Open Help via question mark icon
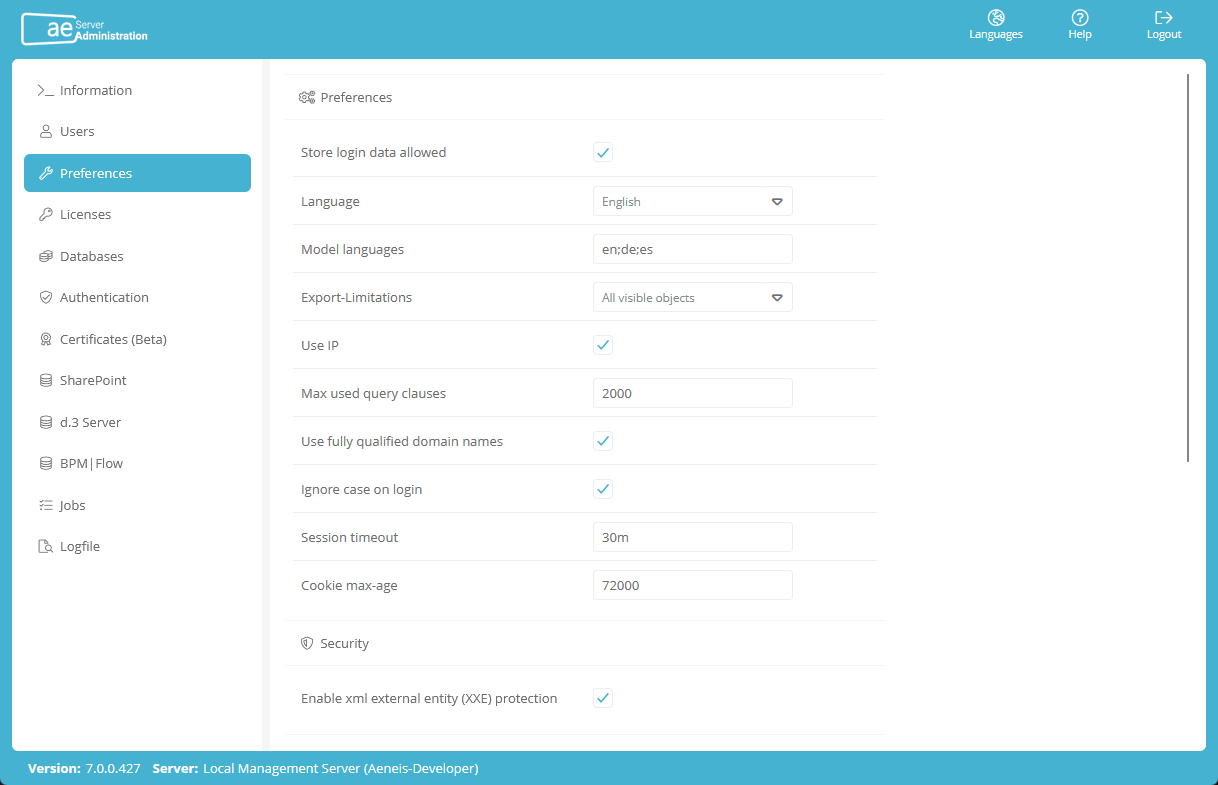Image resolution: width=1218 pixels, height=785 pixels. coord(1079,18)
